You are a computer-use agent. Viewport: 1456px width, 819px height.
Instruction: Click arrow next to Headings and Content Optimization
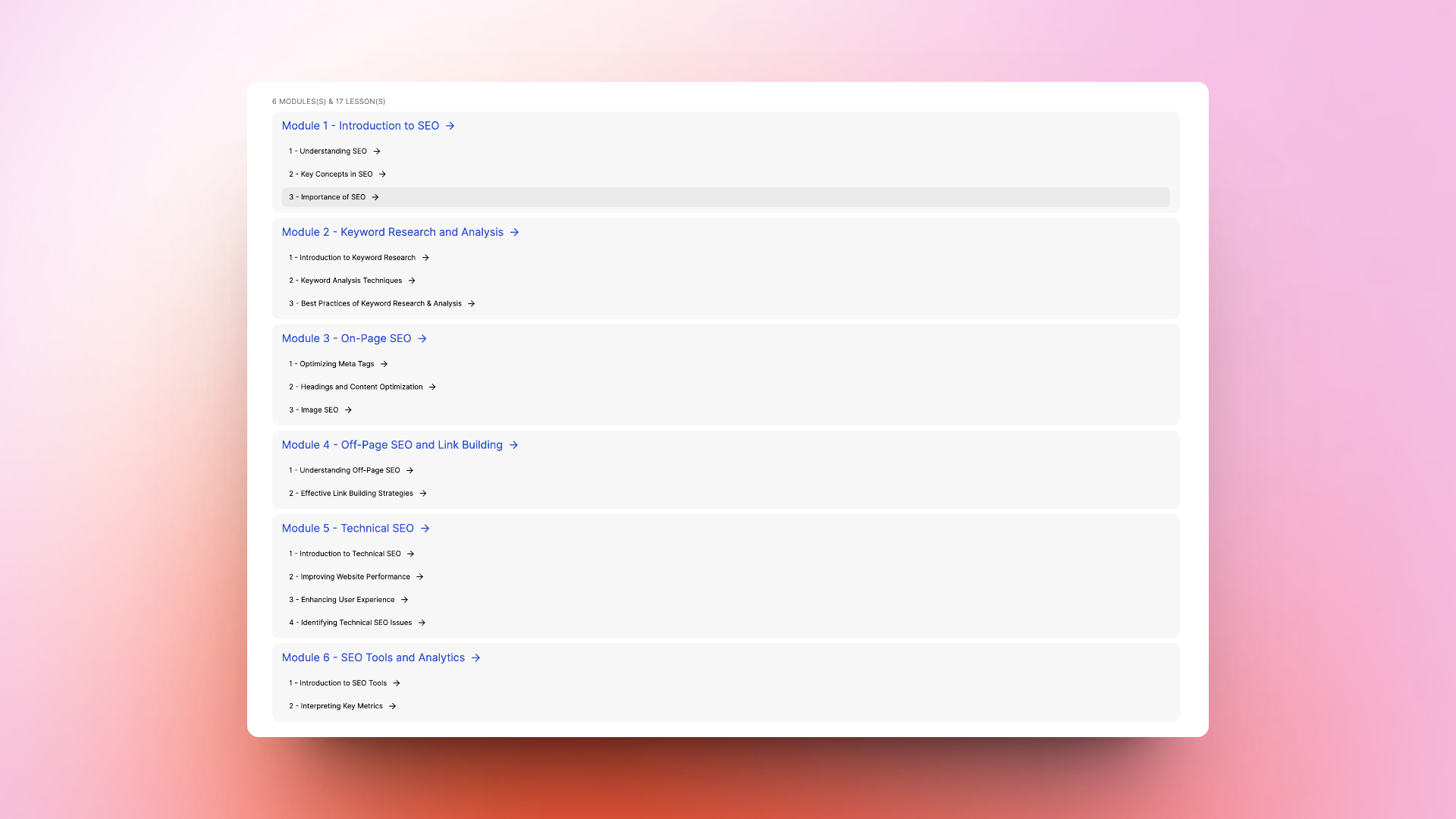coord(432,387)
